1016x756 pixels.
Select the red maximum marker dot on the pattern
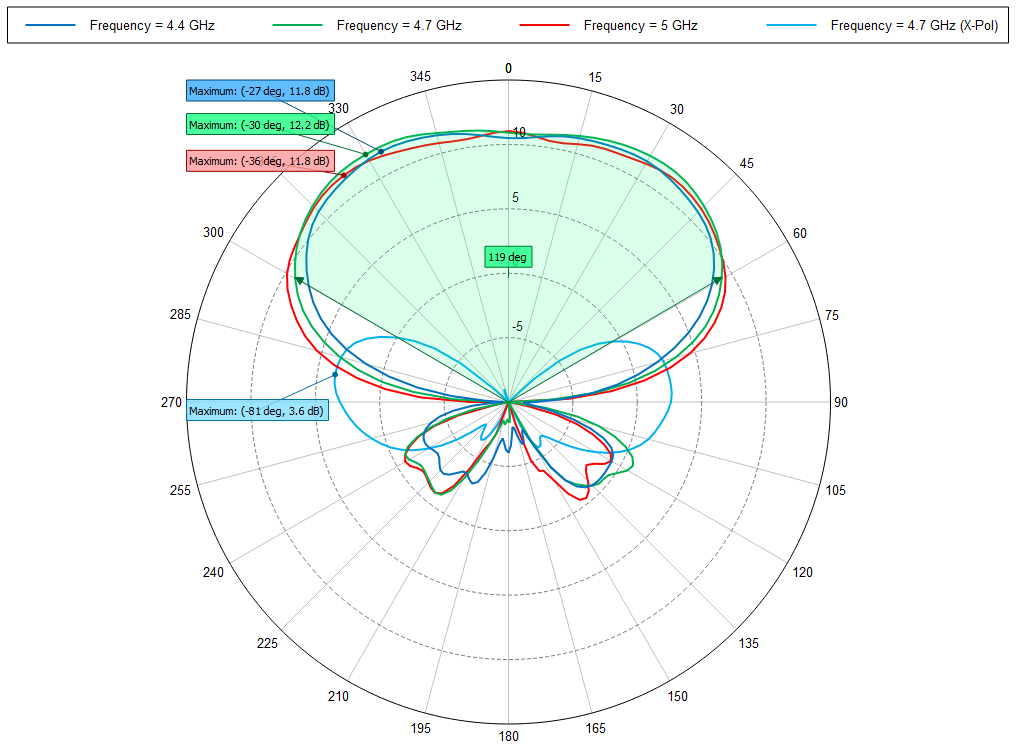pyautogui.click(x=344, y=175)
